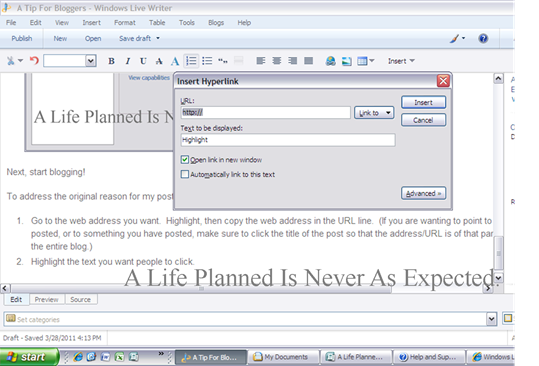Switch to the Preview tab
The height and width of the screenshot is (366, 539).
point(46,299)
